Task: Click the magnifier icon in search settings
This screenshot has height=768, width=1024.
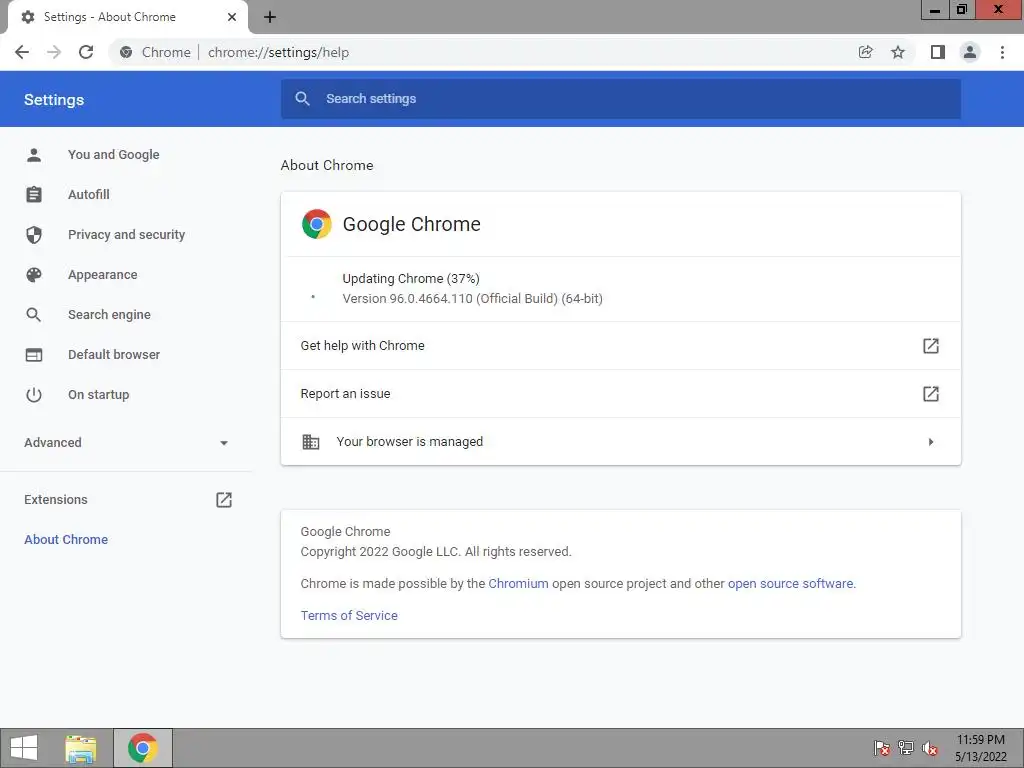Action: [302, 99]
